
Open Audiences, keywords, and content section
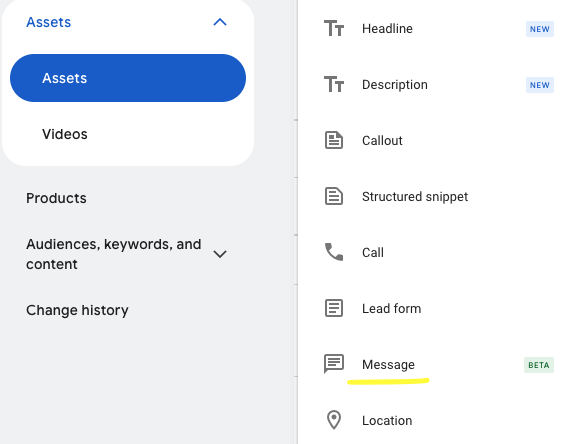coord(114,254)
